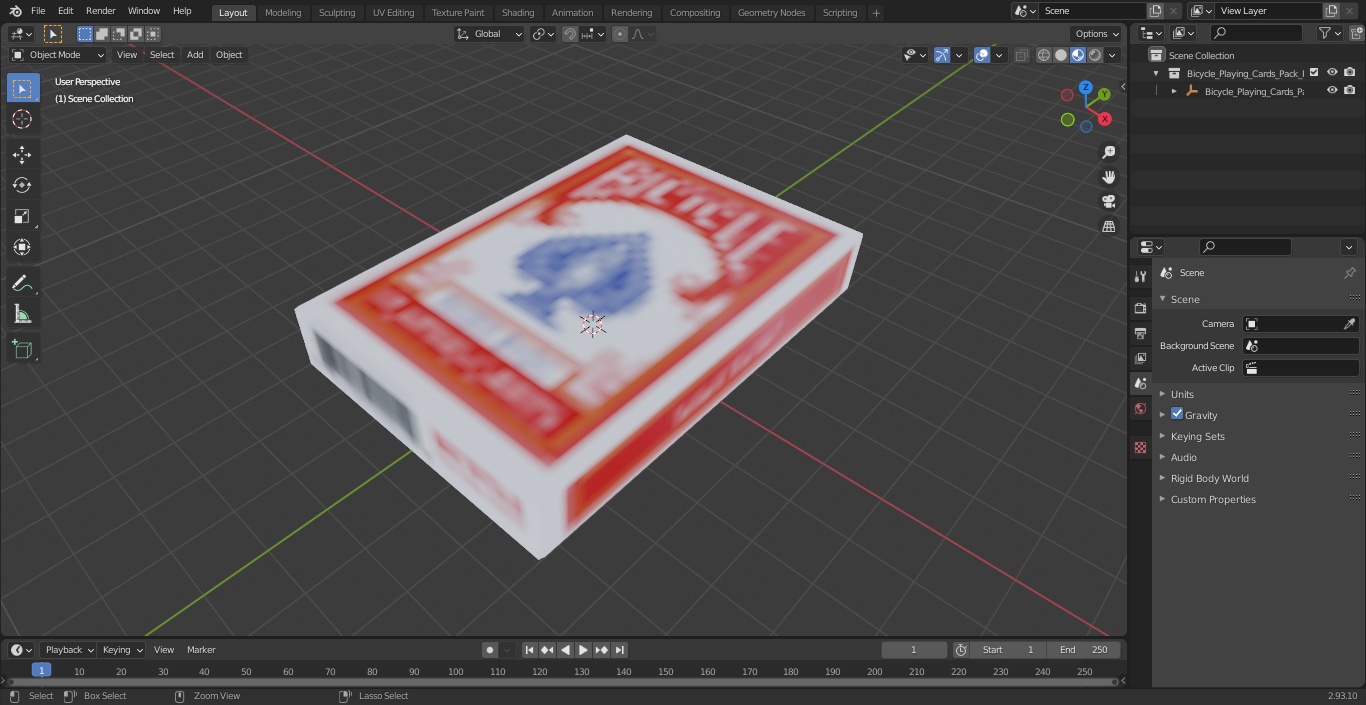Open the viewport Add menu
The width and height of the screenshot is (1366, 705).
[195, 55]
